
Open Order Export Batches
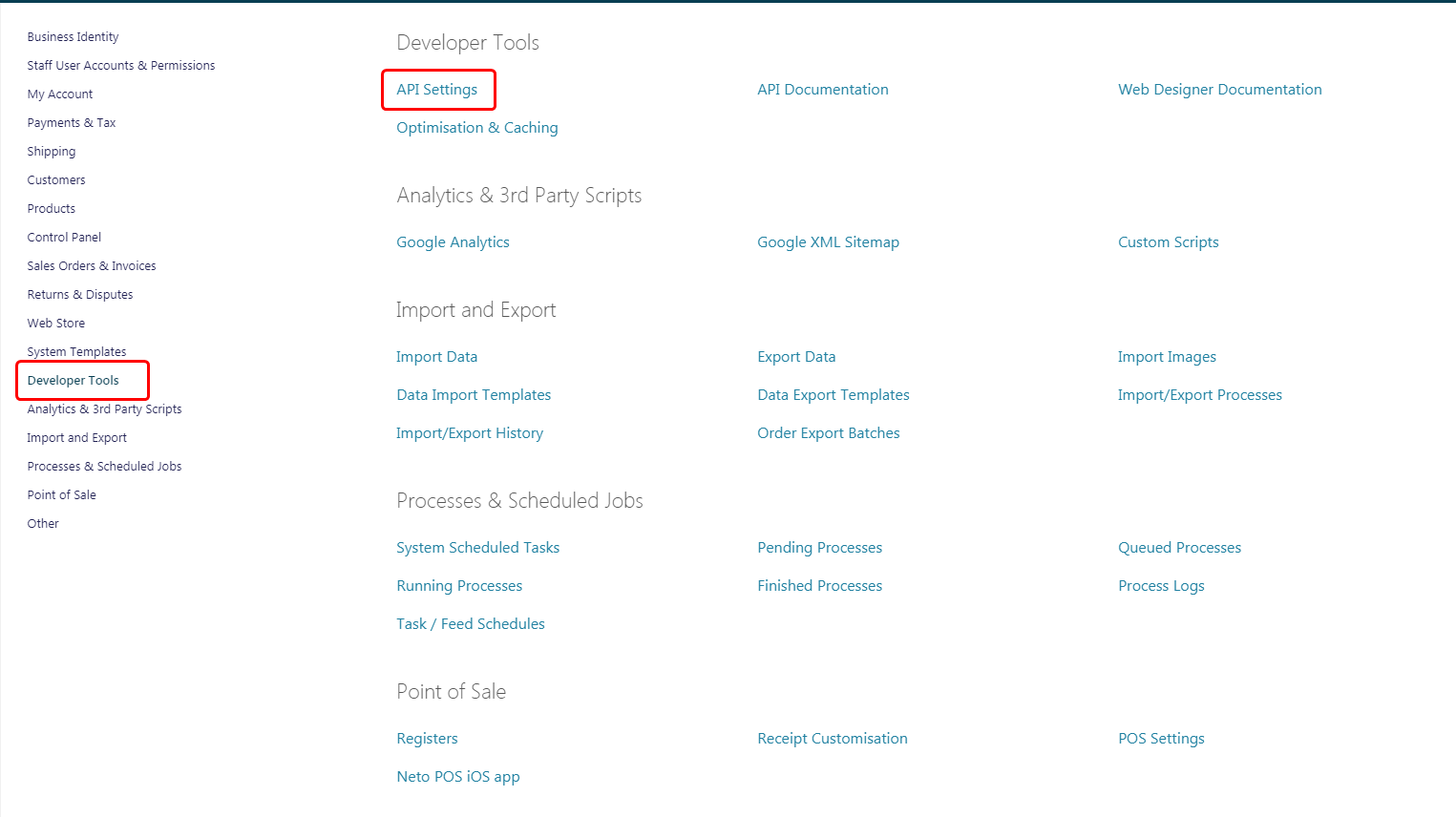click(828, 433)
